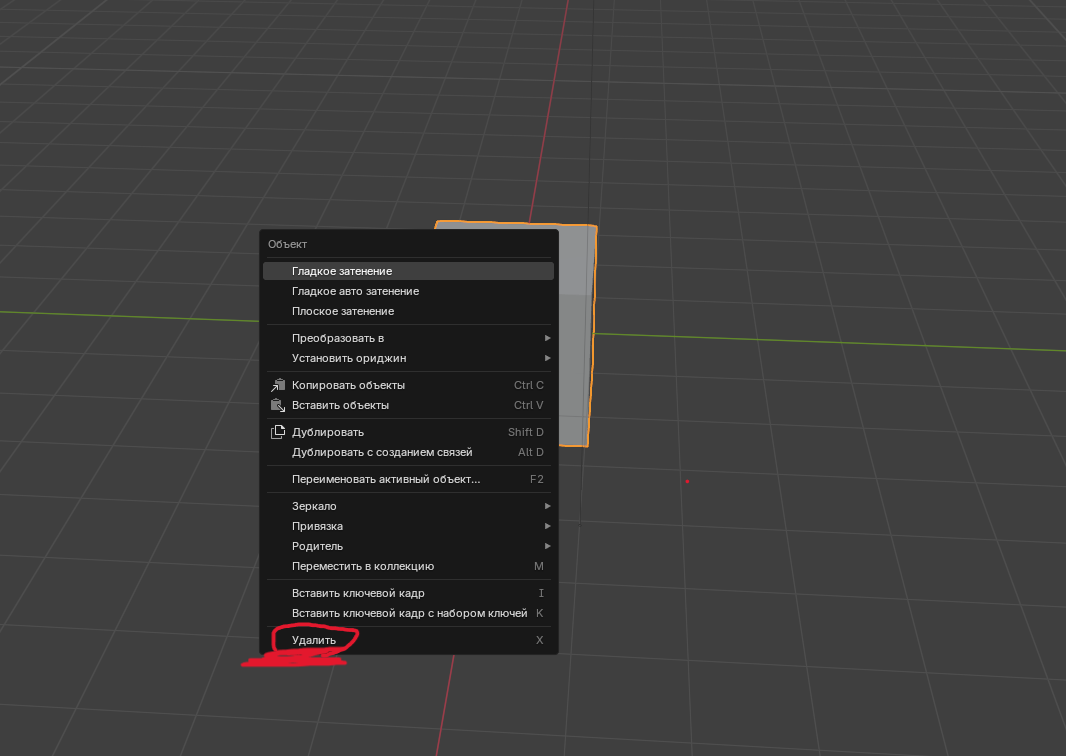The image size is (1066, 756).
Task: Click Копировать объекты menu entry
Action: pos(408,385)
